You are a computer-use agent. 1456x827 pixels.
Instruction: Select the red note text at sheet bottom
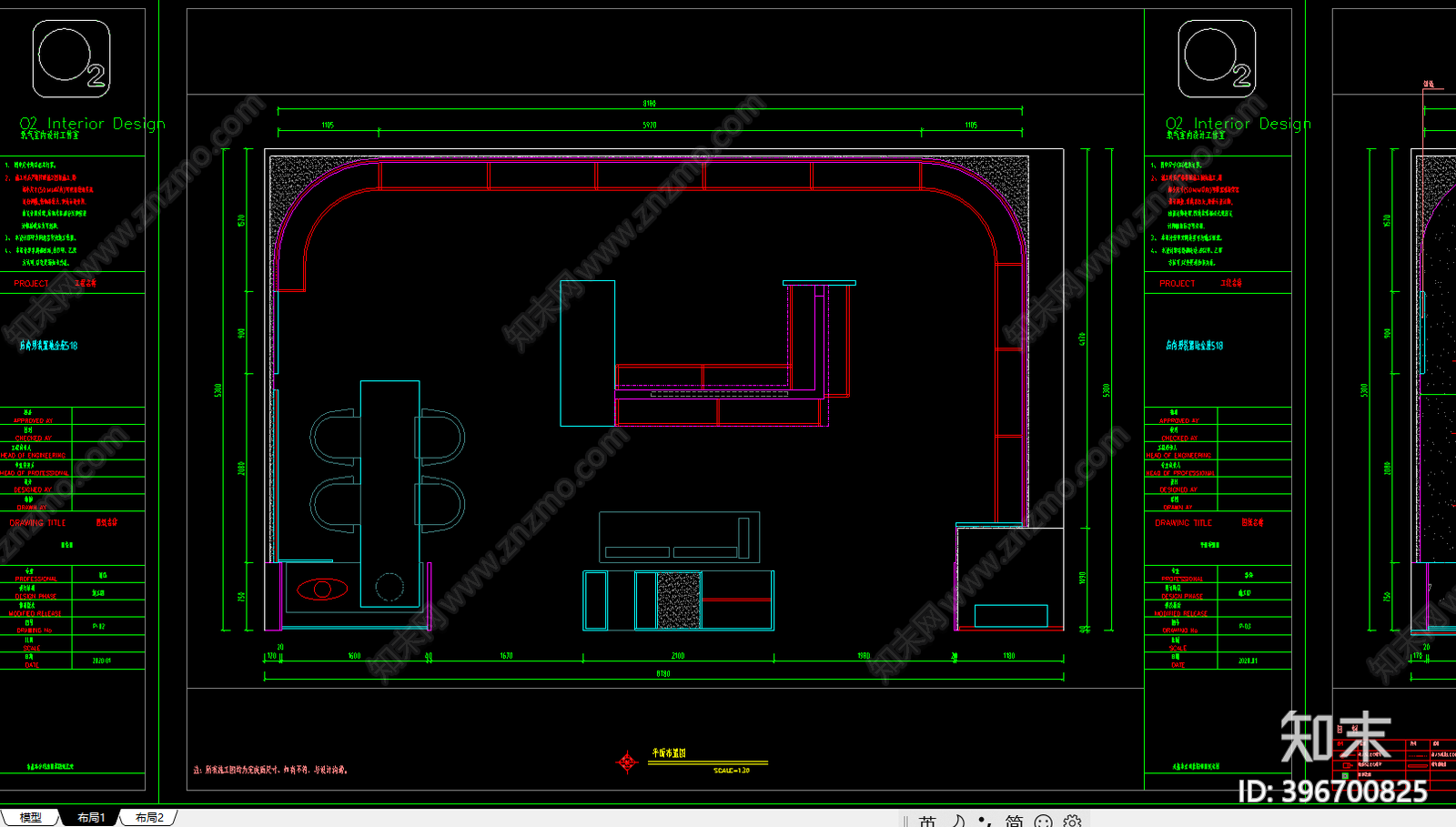click(x=270, y=770)
